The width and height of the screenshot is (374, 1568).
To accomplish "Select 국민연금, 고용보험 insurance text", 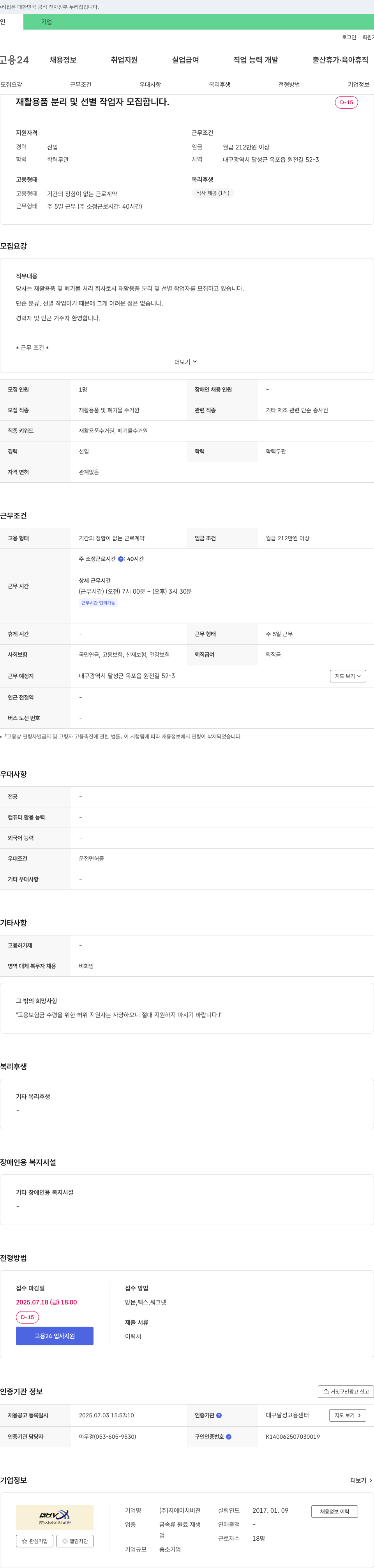I will (124, 654).
